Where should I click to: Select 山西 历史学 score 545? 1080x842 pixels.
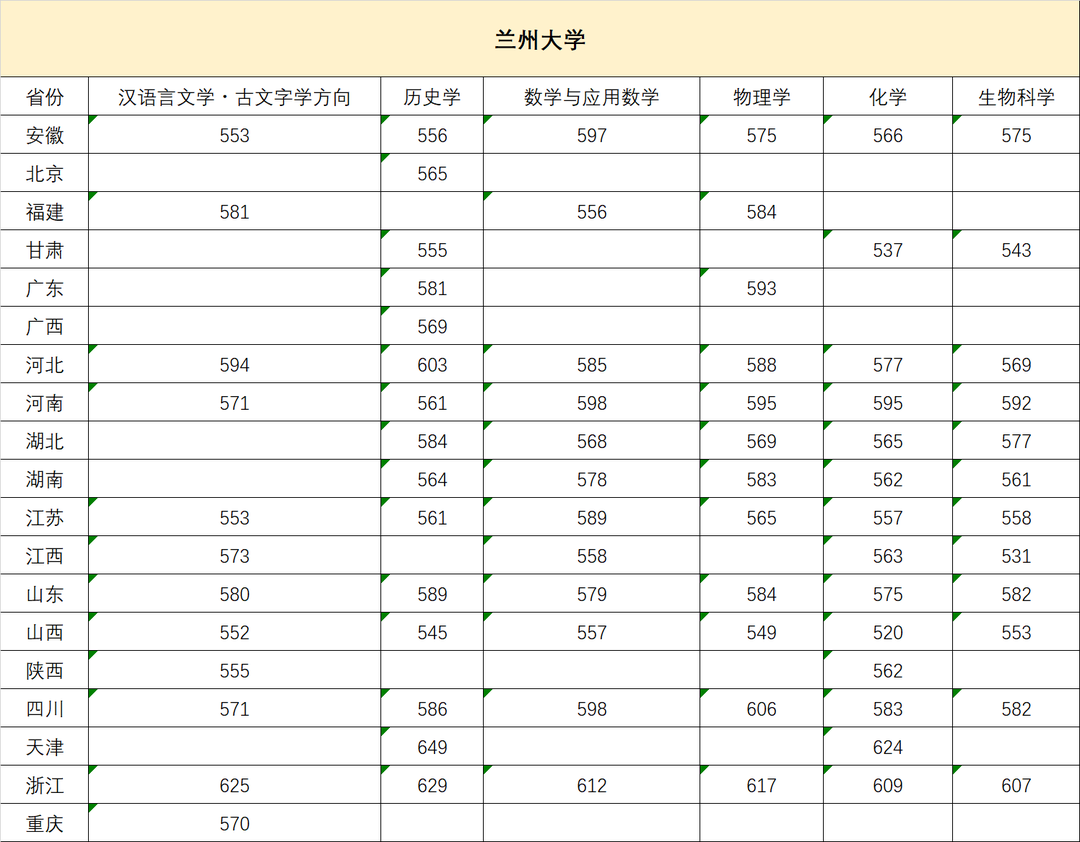(432, 632)
